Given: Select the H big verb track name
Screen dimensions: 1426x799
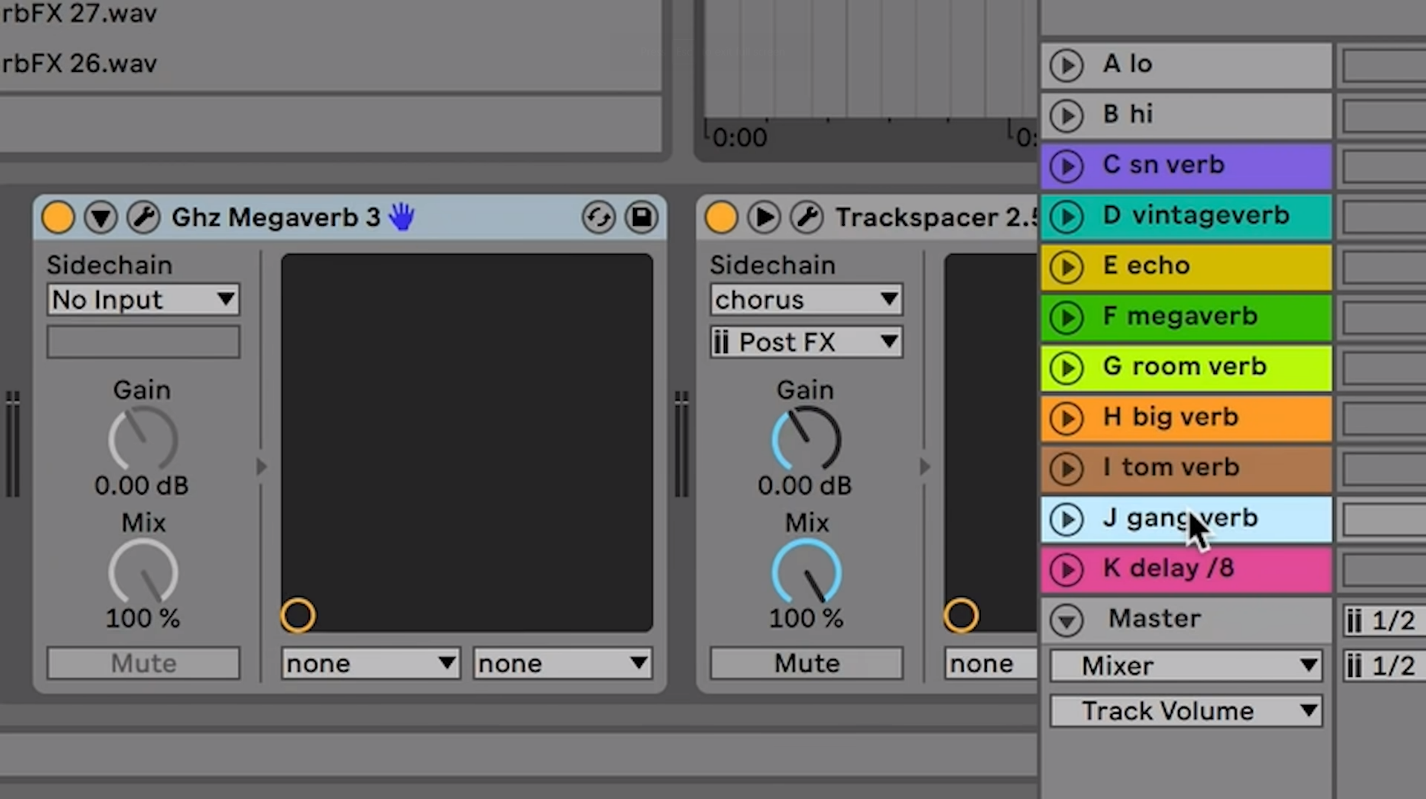Looking at the screenshot, I should 1171,416.
